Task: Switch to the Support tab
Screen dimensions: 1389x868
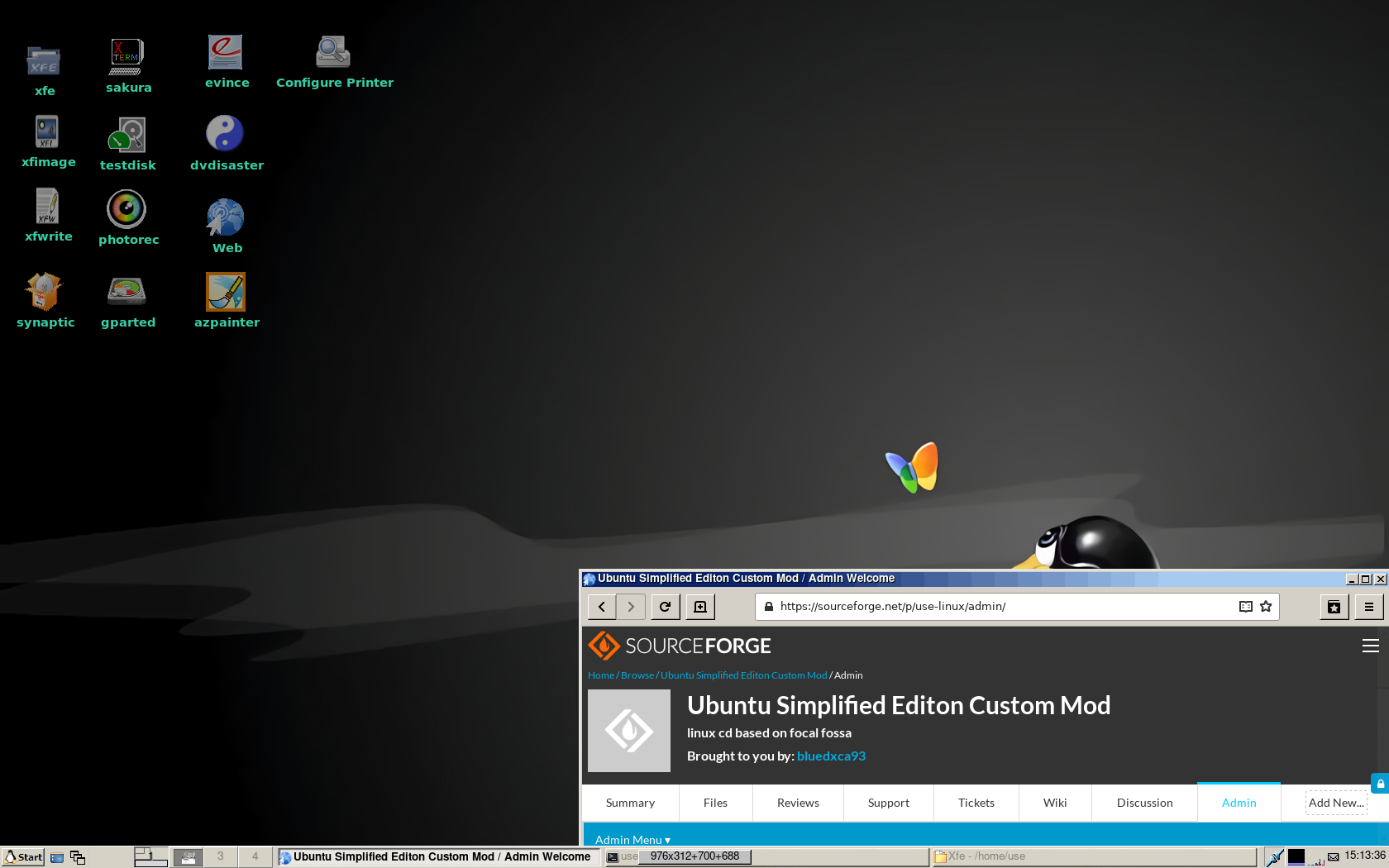Action: pyautogui.click(x=889, y=803)
